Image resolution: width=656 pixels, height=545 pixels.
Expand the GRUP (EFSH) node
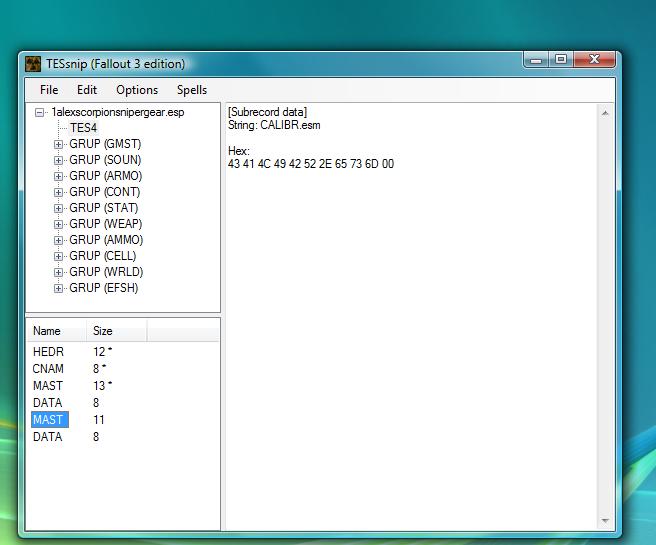click(x=58, y=289)
